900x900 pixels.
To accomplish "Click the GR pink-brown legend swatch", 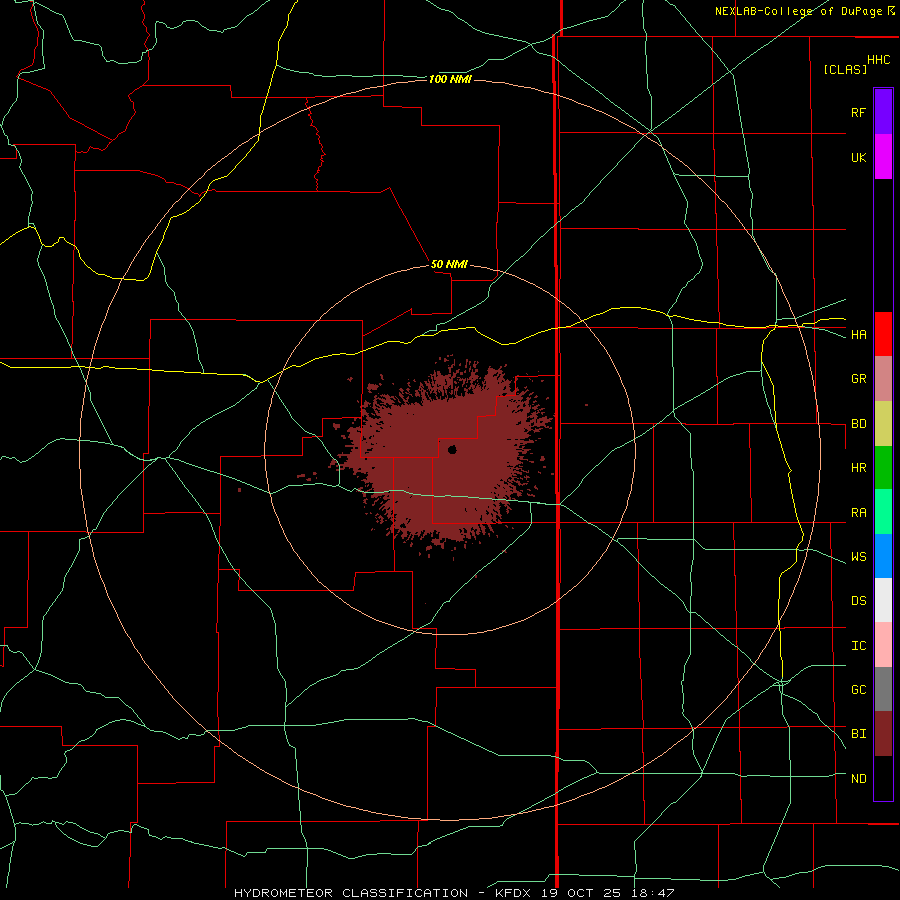I will click(883, 378).
